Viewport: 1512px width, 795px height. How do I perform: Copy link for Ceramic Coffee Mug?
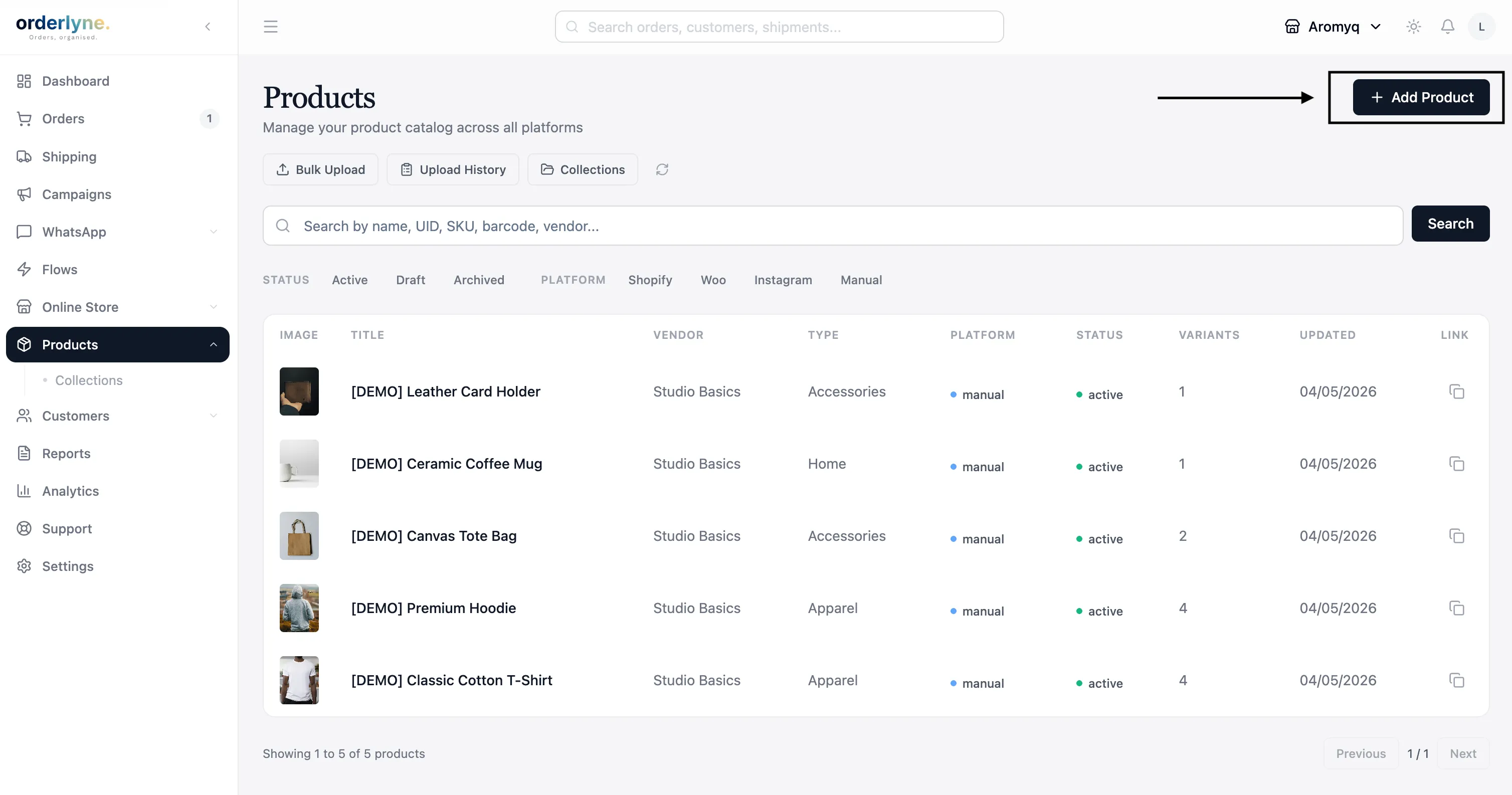(x=1456, y=464)
